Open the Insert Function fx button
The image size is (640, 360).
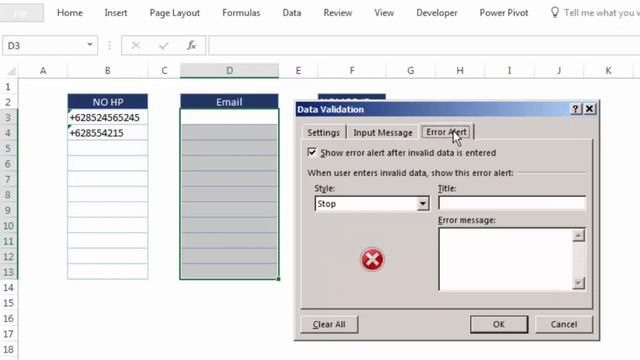[191, 45]
